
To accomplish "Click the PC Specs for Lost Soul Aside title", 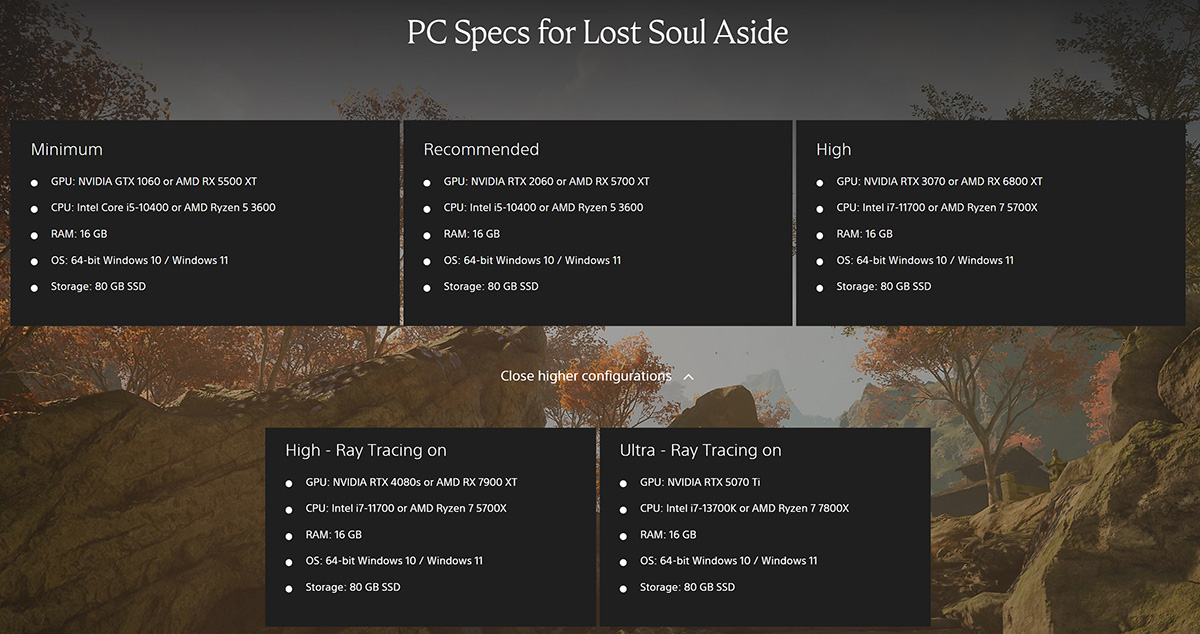I will pyautogui.click(x=598, y=33).
